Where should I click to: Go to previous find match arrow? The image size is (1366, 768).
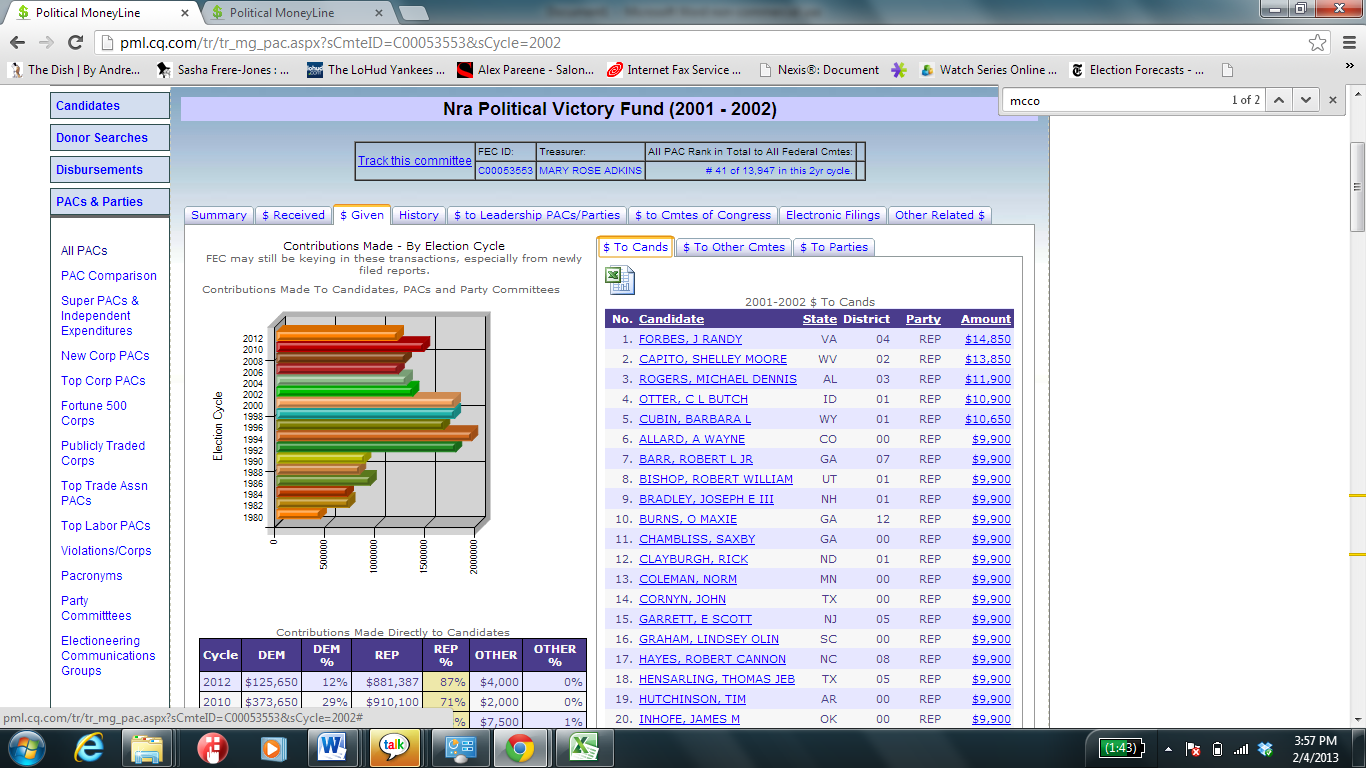pyautogui.click(x=1279, y=100)
